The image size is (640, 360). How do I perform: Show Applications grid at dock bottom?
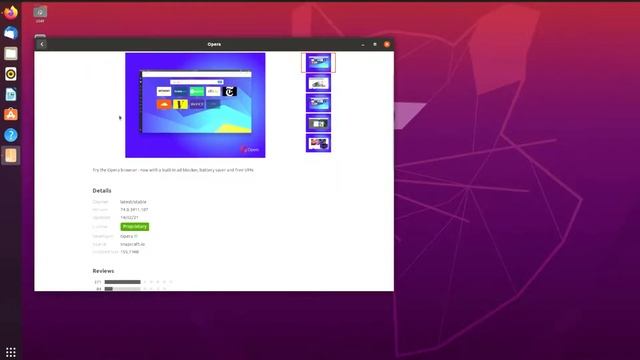pyautogui.click(x=11, y=352)
